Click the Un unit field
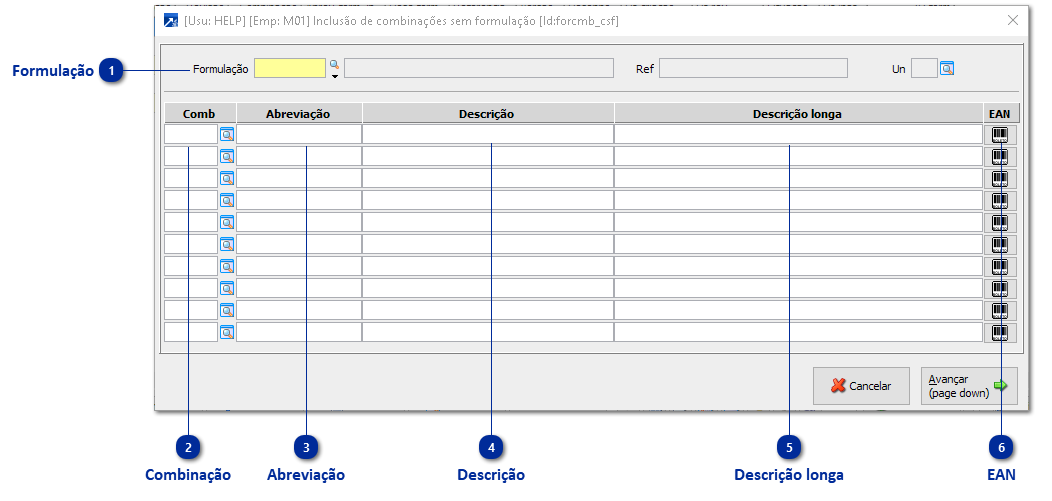Viewport: 1052px width, 501px height. pos(924,68)
